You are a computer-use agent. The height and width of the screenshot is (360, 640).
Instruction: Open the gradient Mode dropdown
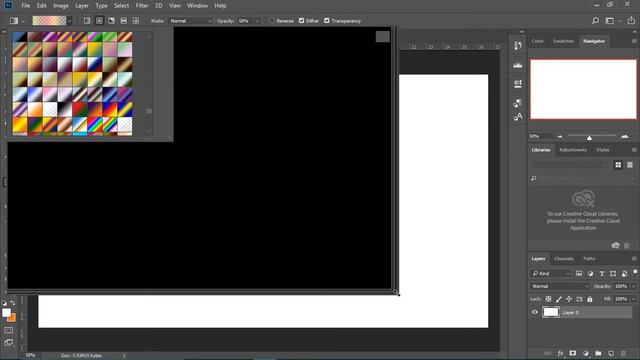[x=191, y=21]
